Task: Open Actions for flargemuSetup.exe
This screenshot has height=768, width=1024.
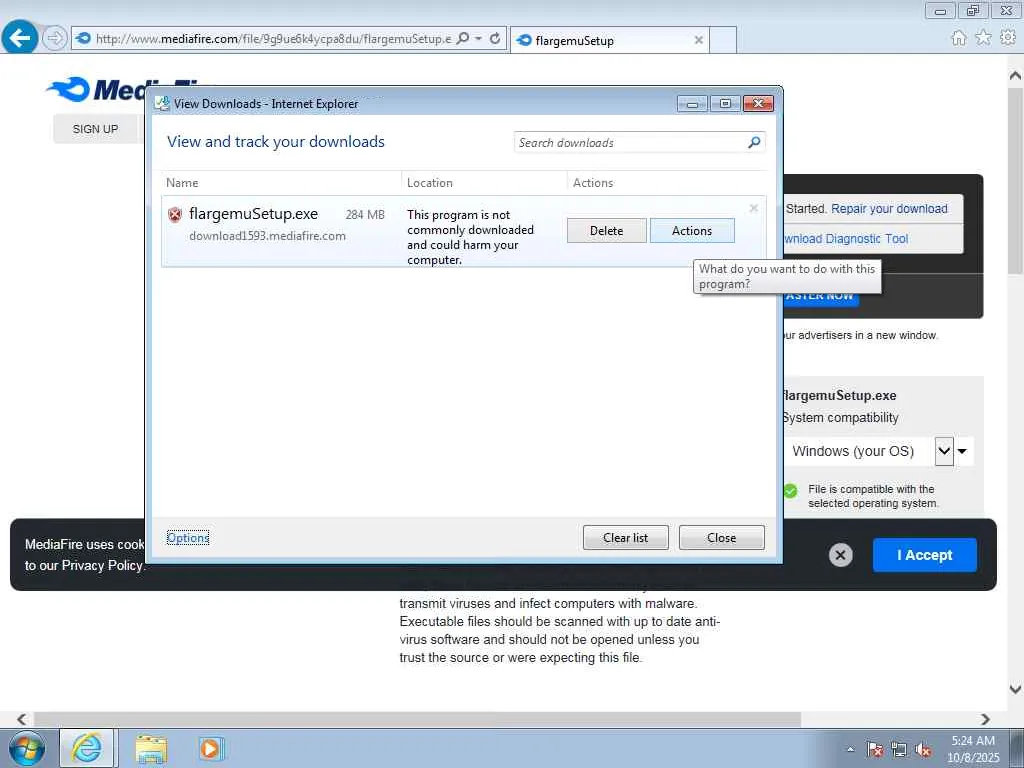Action: click(x=692, y=231)
